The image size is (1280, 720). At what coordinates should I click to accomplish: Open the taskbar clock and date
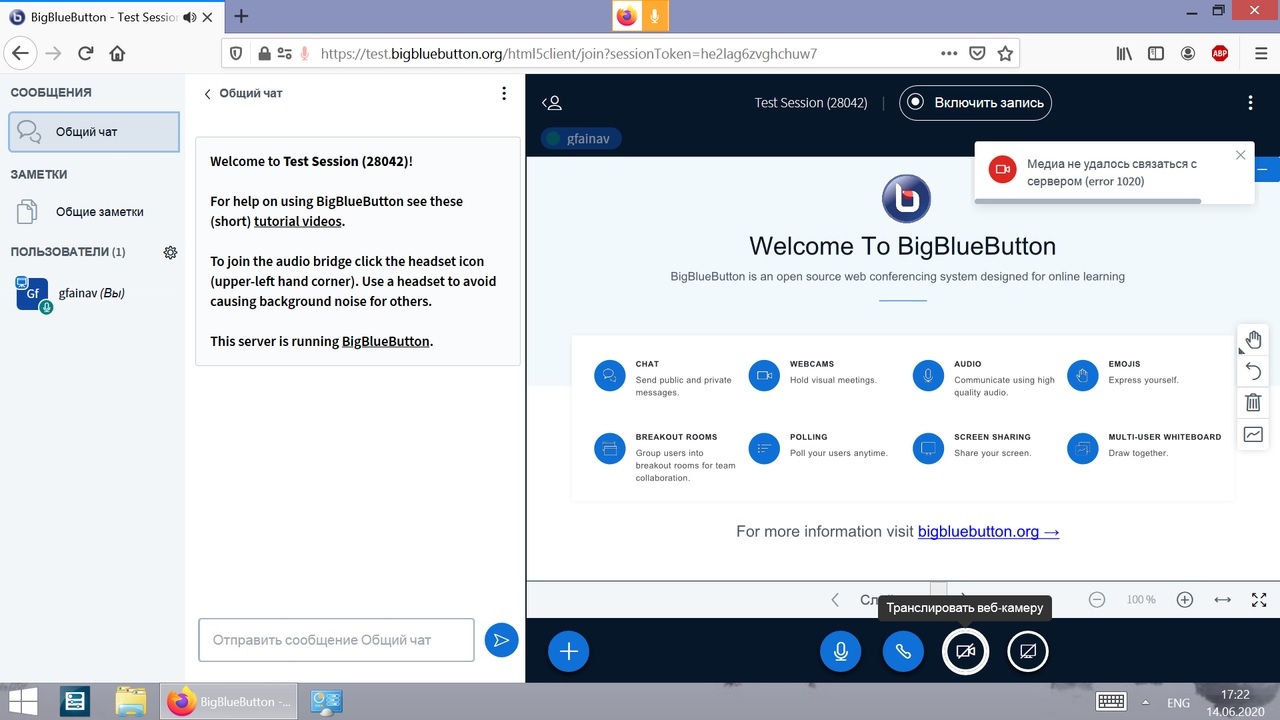point(1236,702)
